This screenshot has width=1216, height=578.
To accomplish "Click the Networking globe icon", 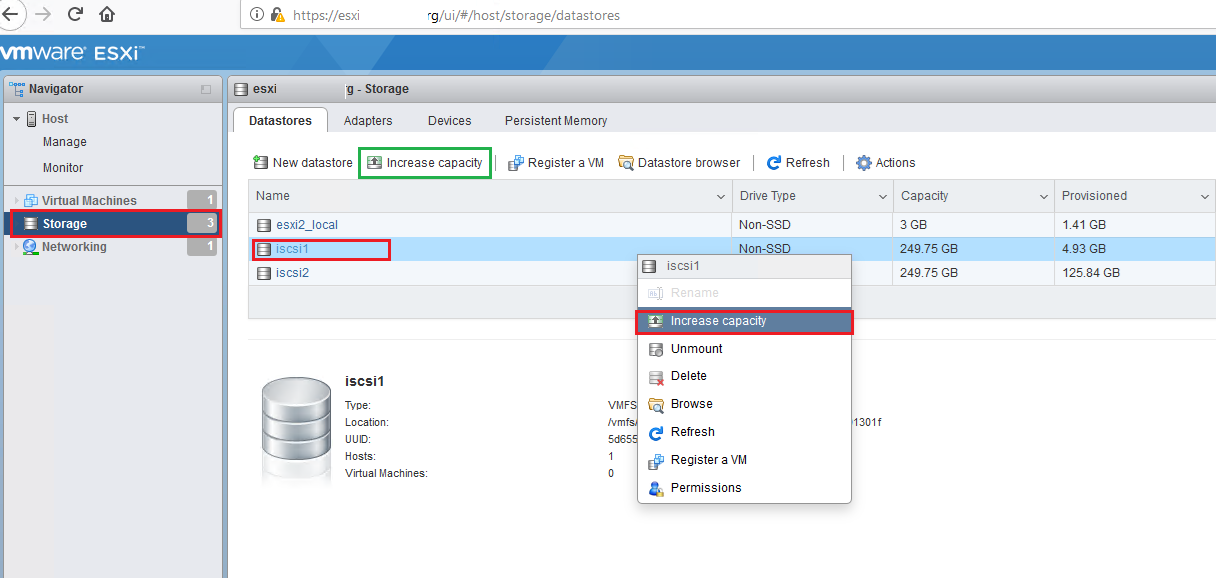I will point(30,247).
